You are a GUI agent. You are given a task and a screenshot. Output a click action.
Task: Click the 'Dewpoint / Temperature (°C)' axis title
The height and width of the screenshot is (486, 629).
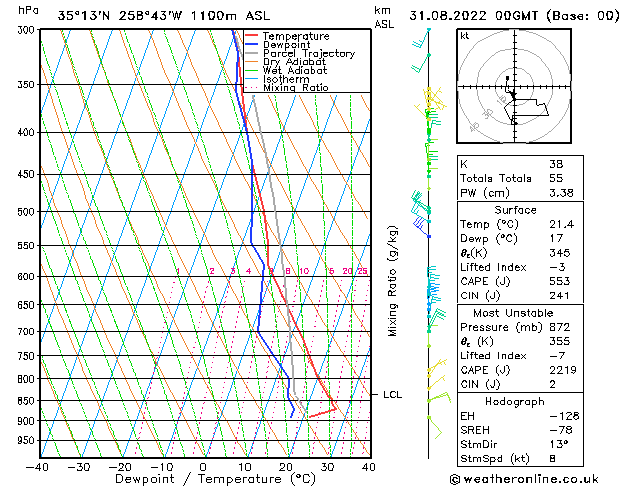pos(215,479)
